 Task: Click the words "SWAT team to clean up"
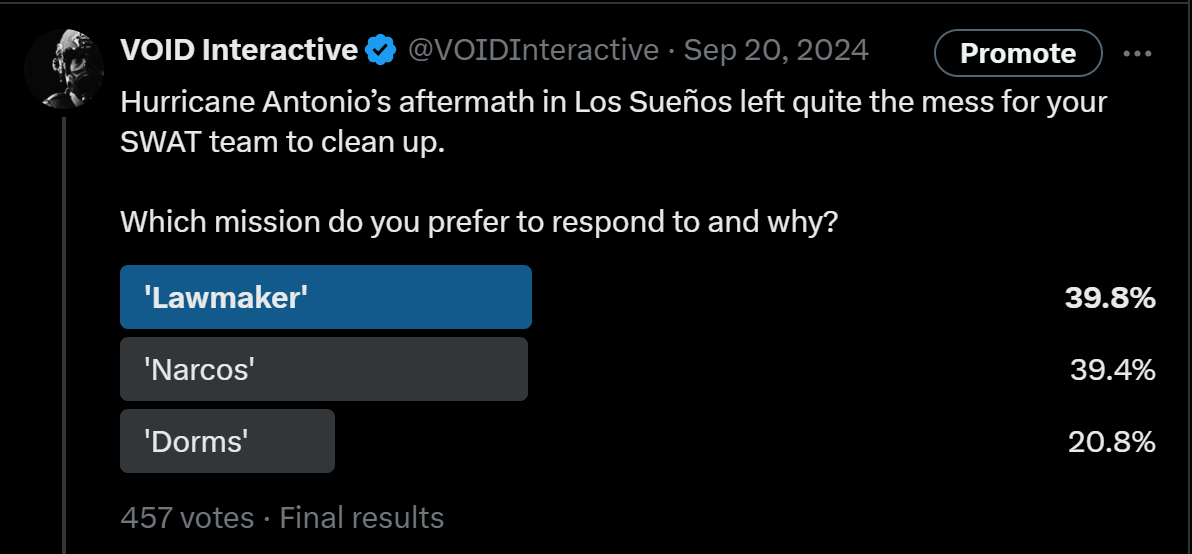click(282, 142)
